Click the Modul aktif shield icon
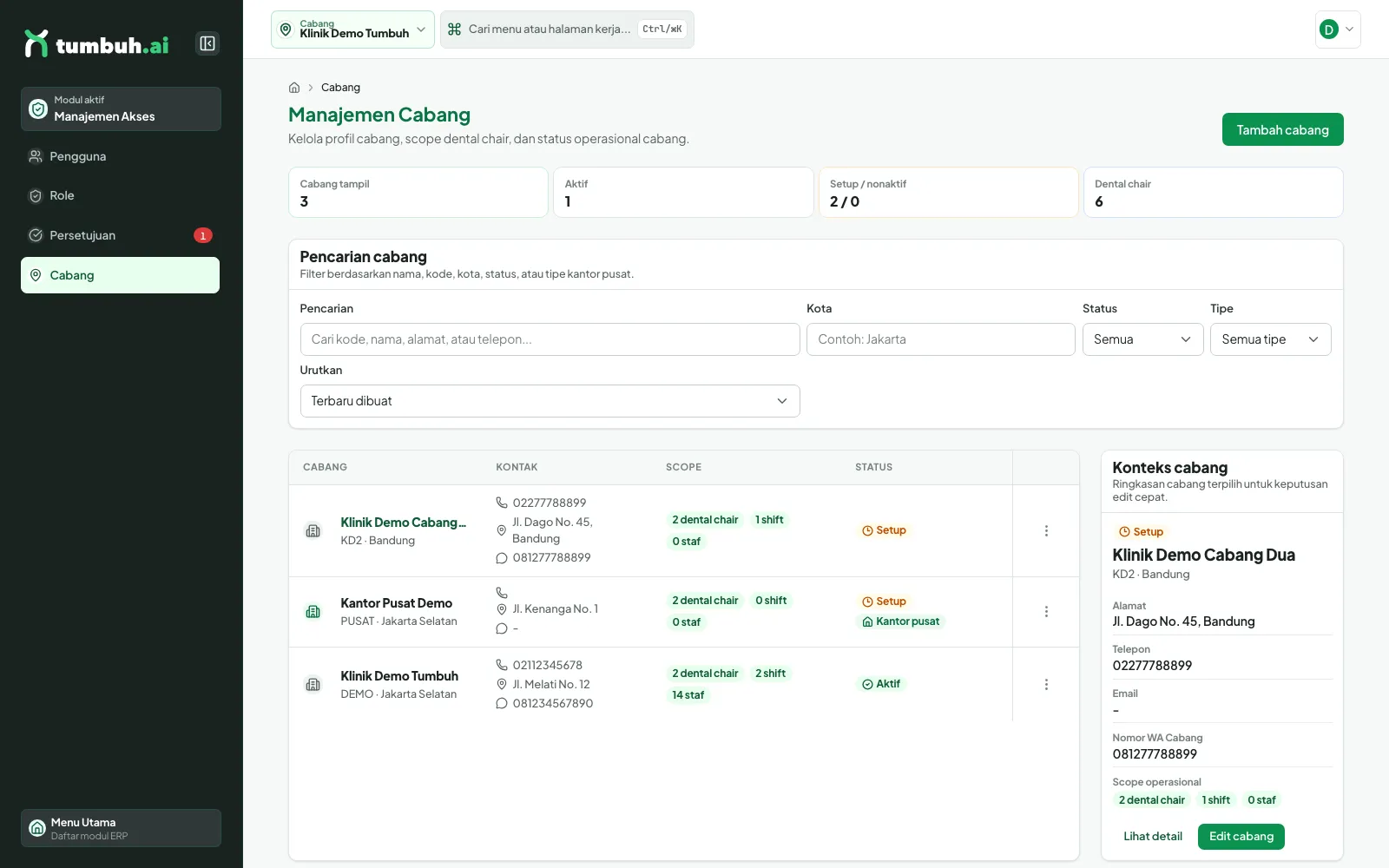The width and height of the screenshot is (1389, 868). 38,108
